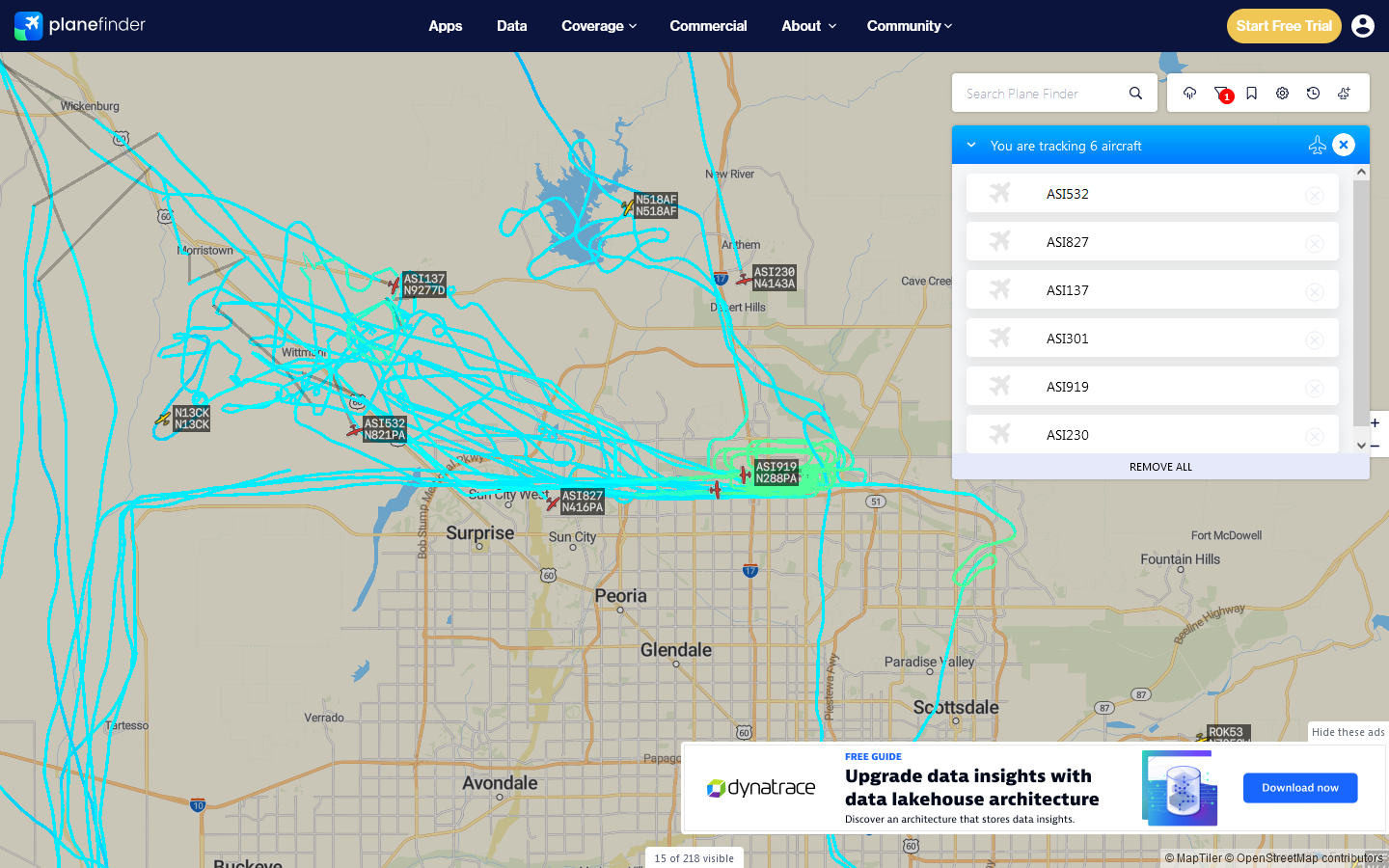Select the N13CK aircraft on map
1389x868 pixels.
(x=163, y=420)
